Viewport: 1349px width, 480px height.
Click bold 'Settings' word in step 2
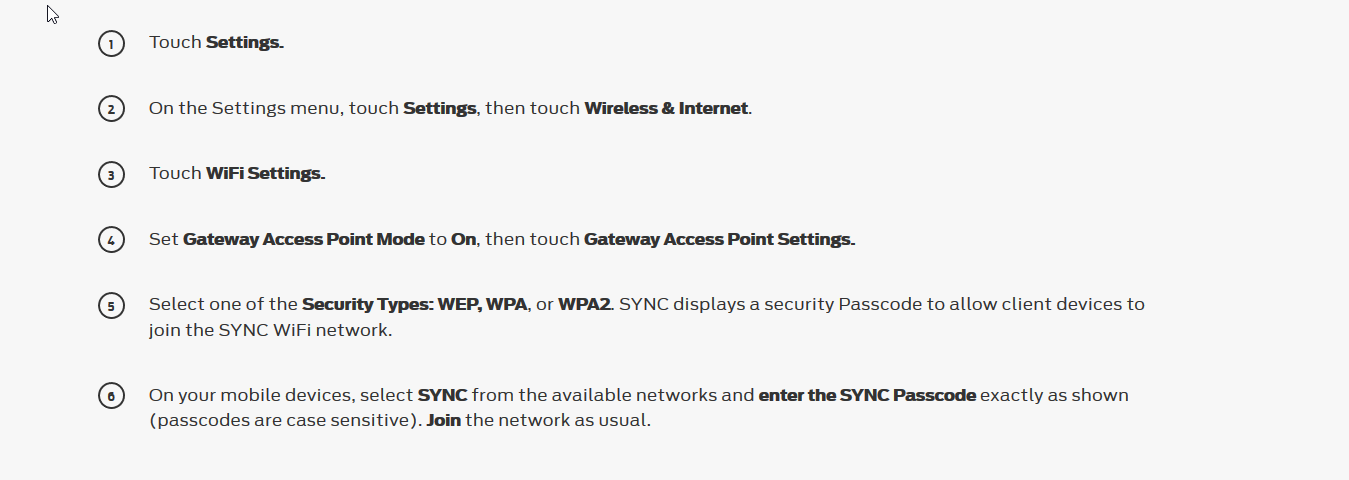[x=439, y=108]
